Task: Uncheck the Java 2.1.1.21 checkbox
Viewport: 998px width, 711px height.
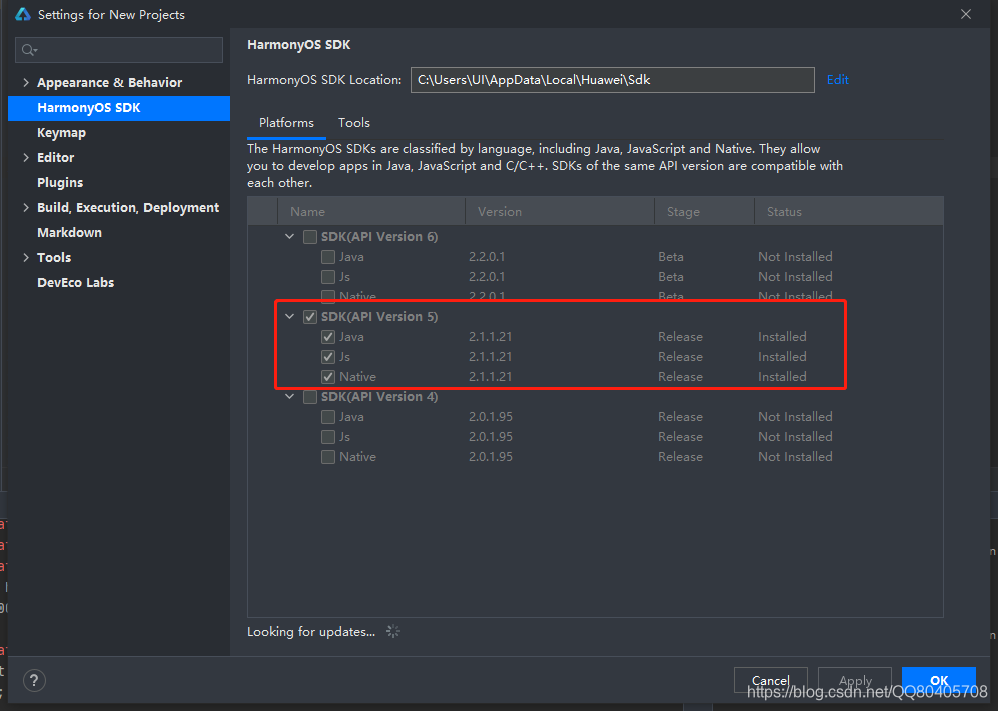Action: [x=328, y=337]
